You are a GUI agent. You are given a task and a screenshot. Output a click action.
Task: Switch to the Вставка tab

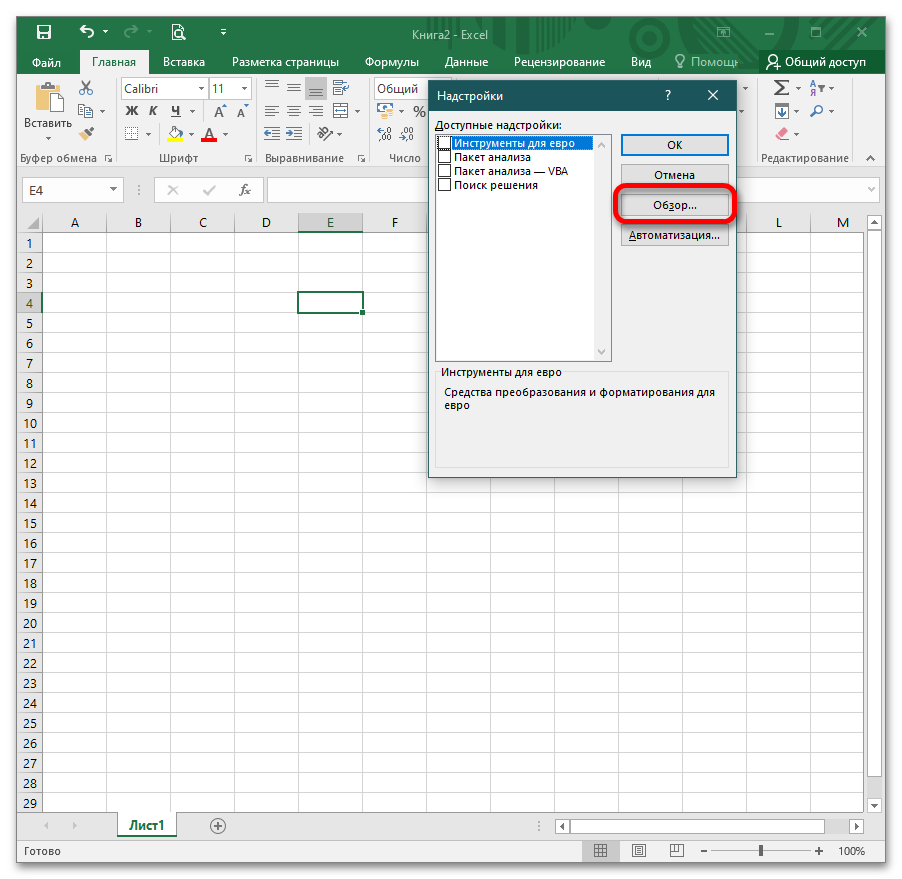point(184,62)
